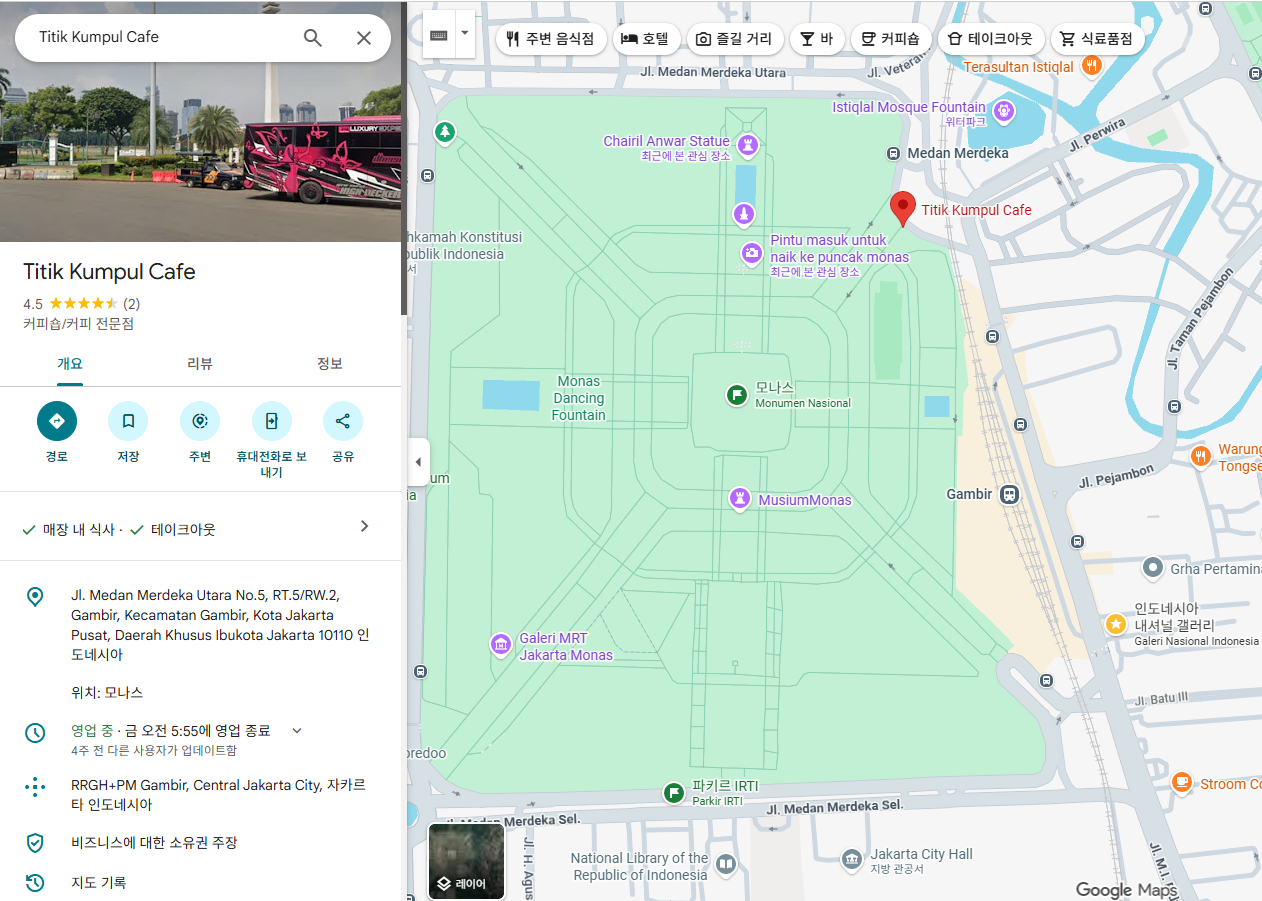1262x901 pixels.
Task: Click the Istiqlal Mosque Fountain marker
Action: (x=1003, y=110)
